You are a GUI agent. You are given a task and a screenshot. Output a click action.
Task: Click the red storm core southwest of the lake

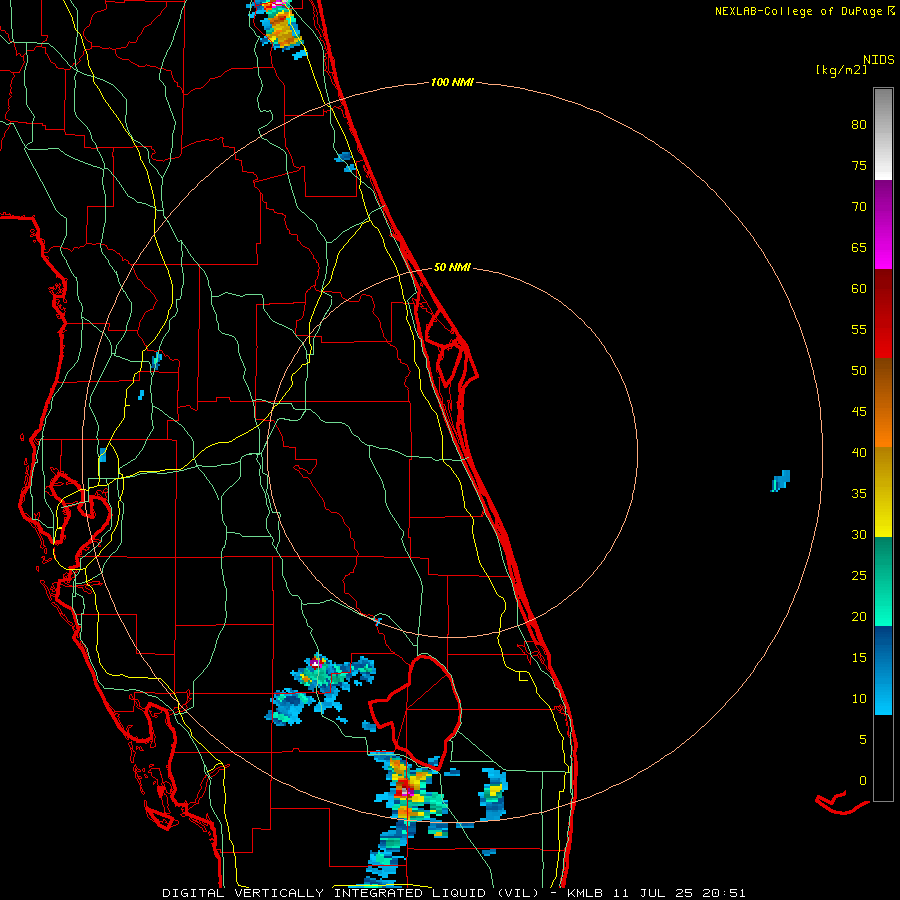(x=405, y=787)
